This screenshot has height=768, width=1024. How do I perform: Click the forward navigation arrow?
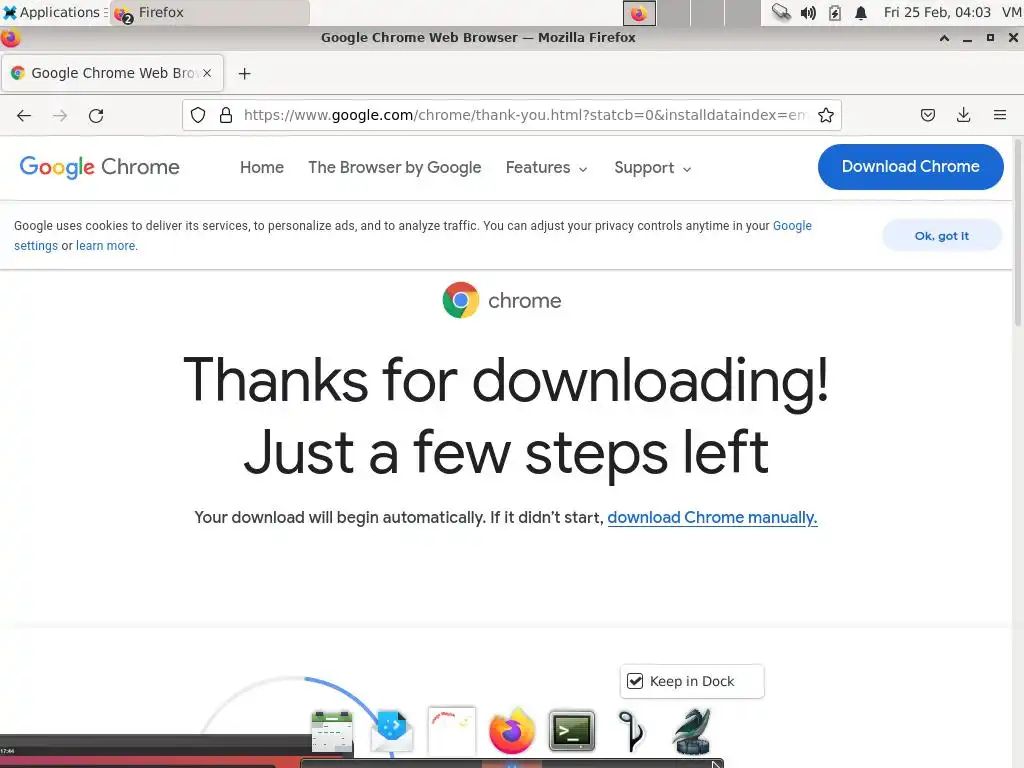[60, 116]
